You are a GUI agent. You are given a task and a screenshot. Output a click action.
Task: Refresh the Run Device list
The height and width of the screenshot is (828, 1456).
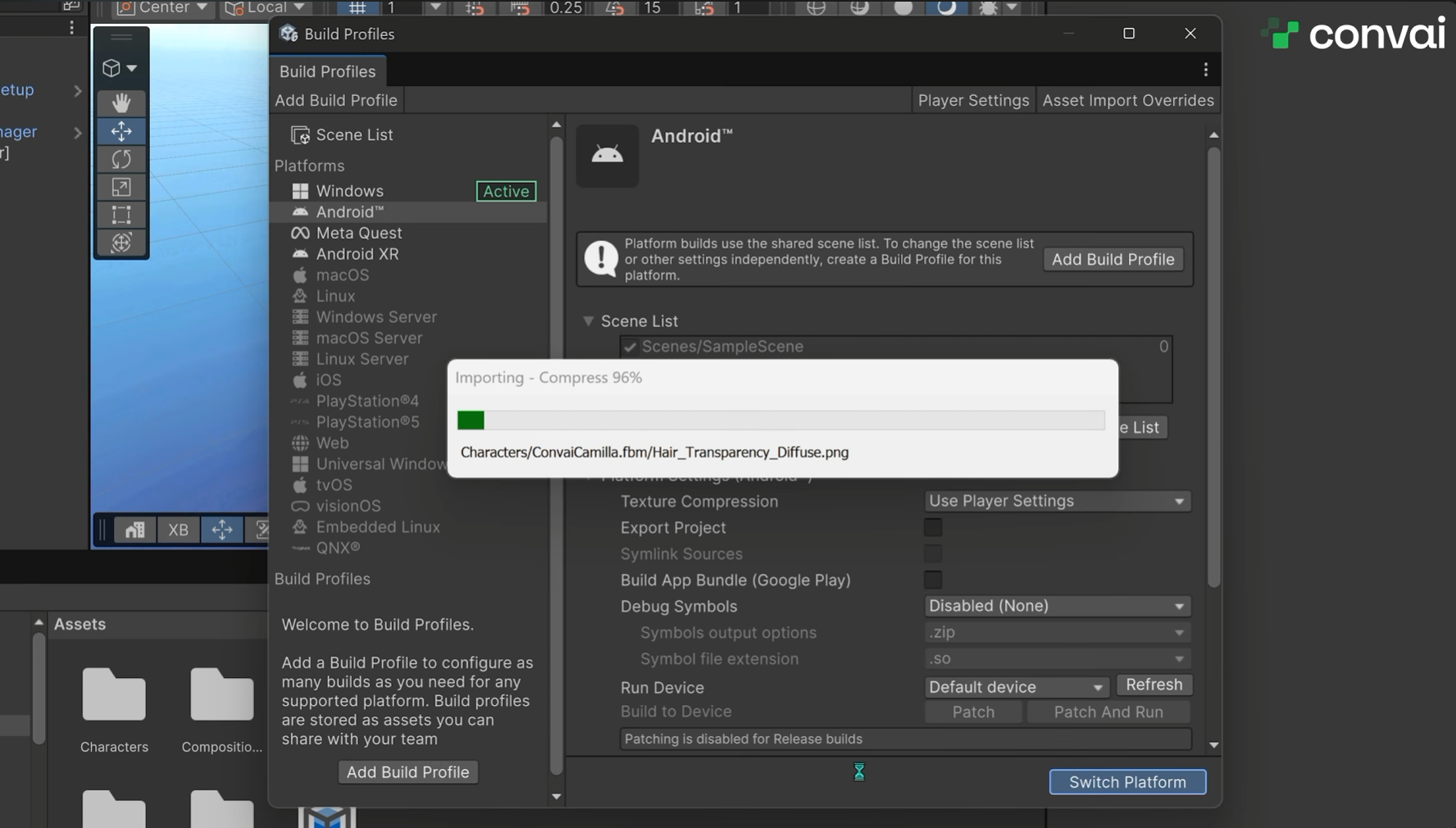(x=1153, y=685)
